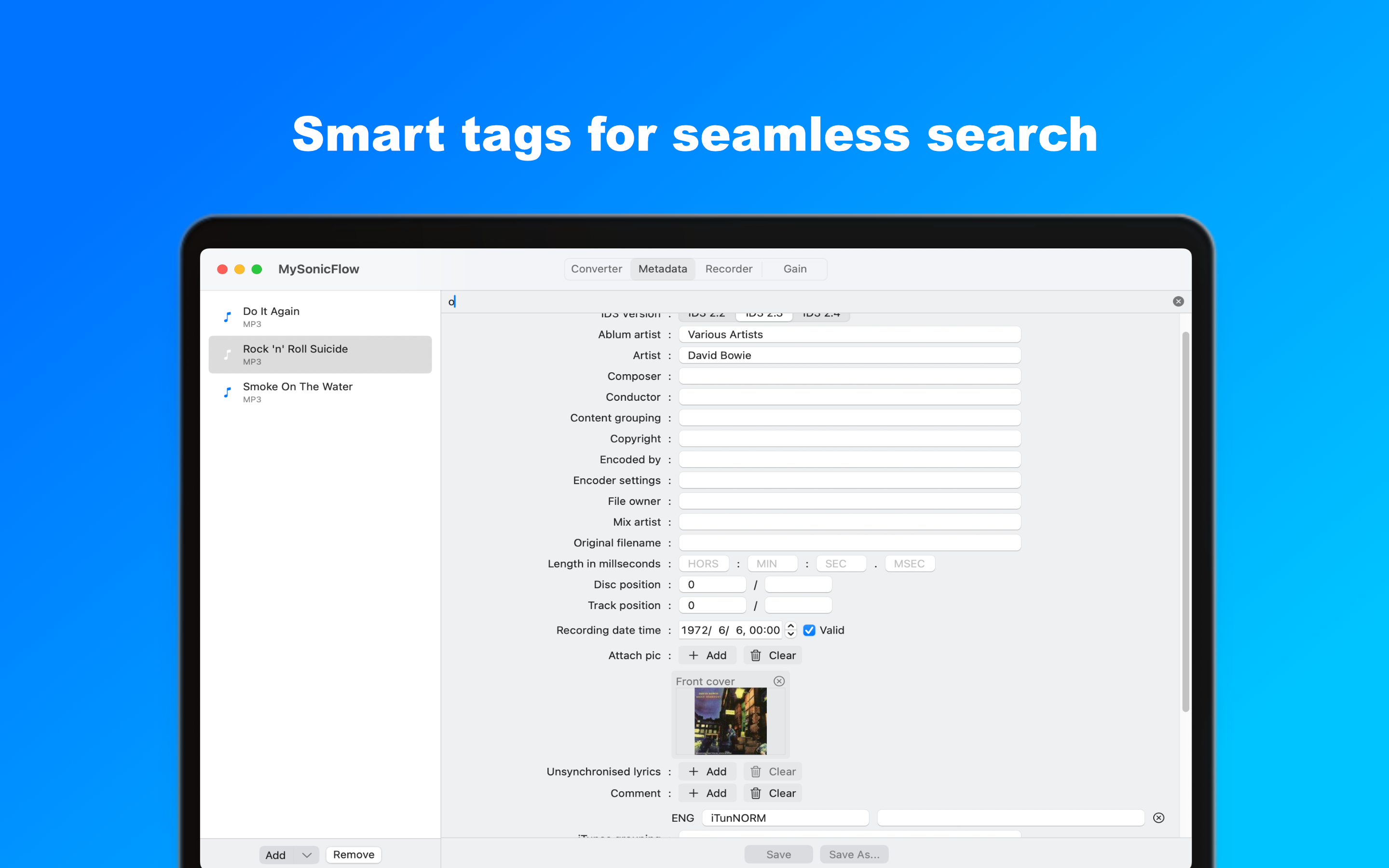Click the Conductor input field

click(849, 397)
